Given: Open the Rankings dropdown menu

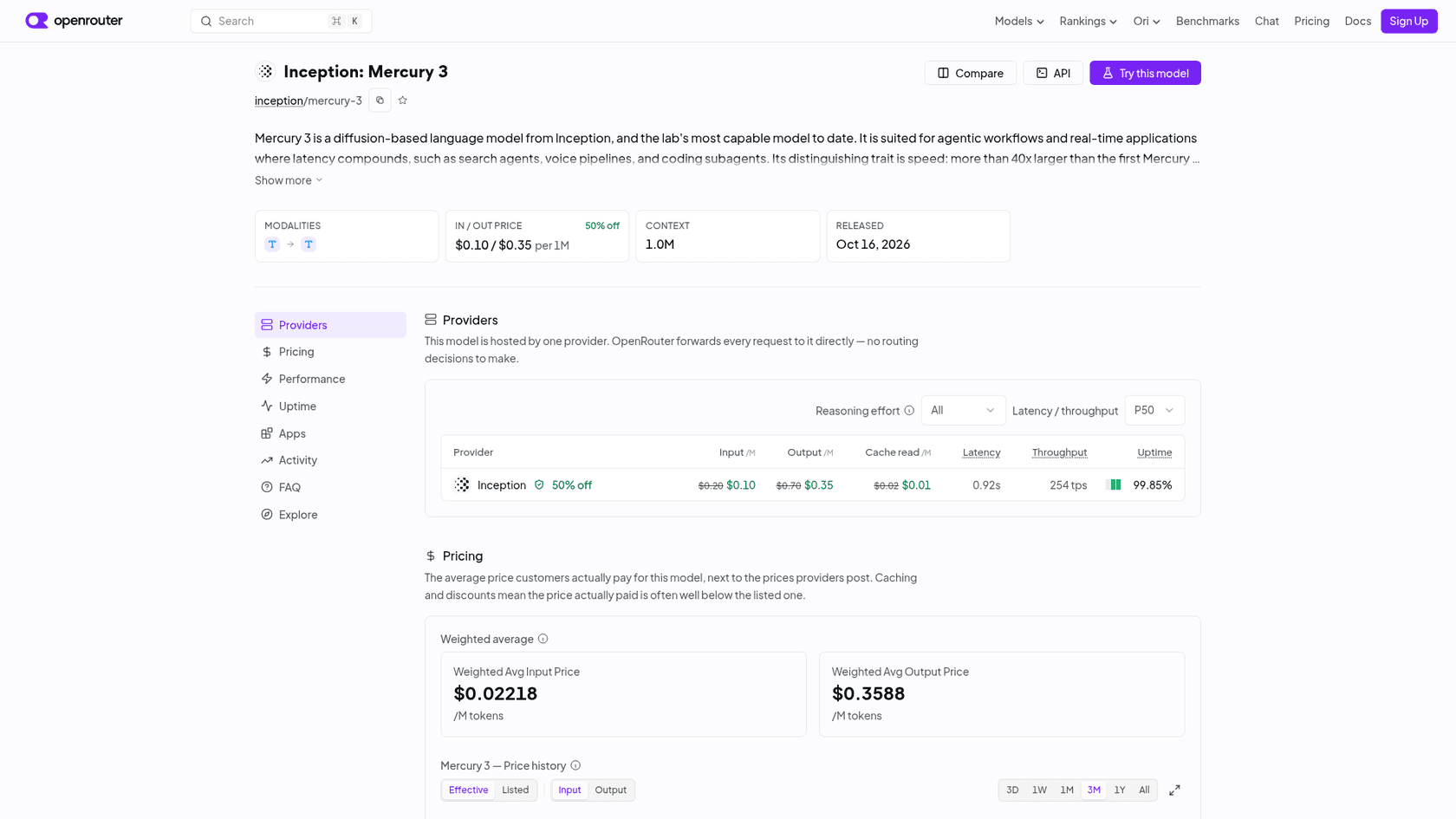Looking at the screenshot, I should tap(1088, 21).
